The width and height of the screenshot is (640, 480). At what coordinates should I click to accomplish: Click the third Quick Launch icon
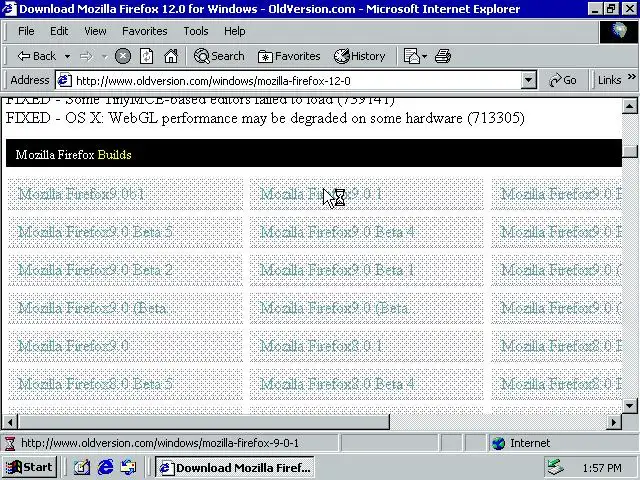tap(129, 467)
